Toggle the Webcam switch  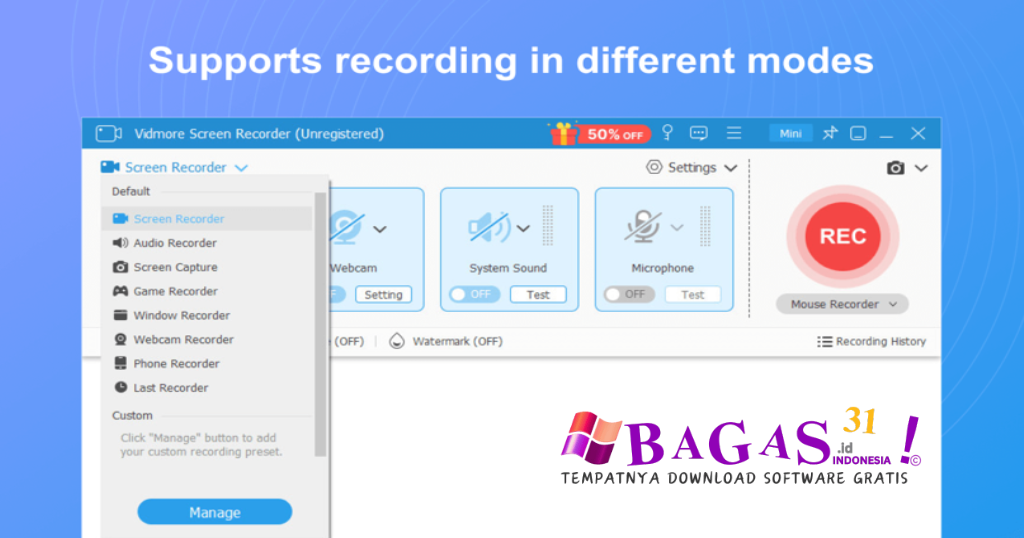pyautogui.click(x=337, y=294)
